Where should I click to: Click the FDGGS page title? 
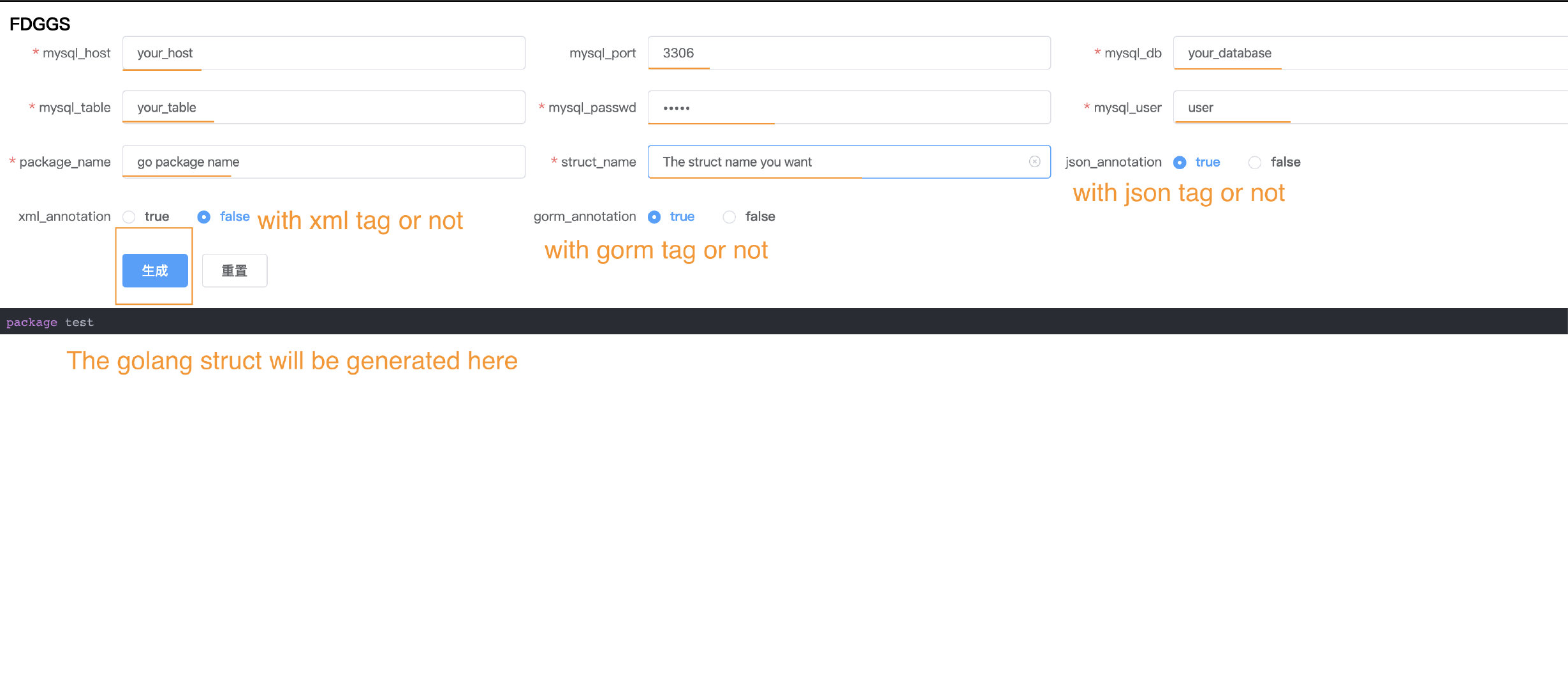[x=40, y=24]
